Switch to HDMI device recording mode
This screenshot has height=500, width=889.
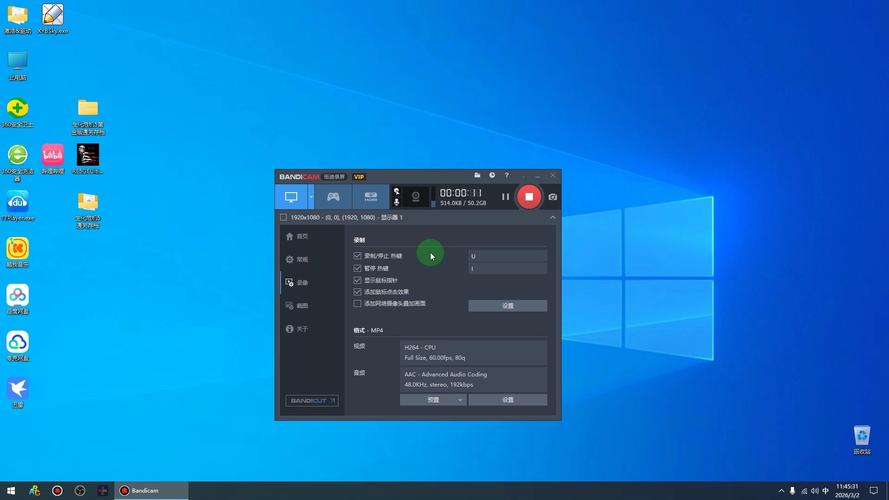(x=371, y=197)
